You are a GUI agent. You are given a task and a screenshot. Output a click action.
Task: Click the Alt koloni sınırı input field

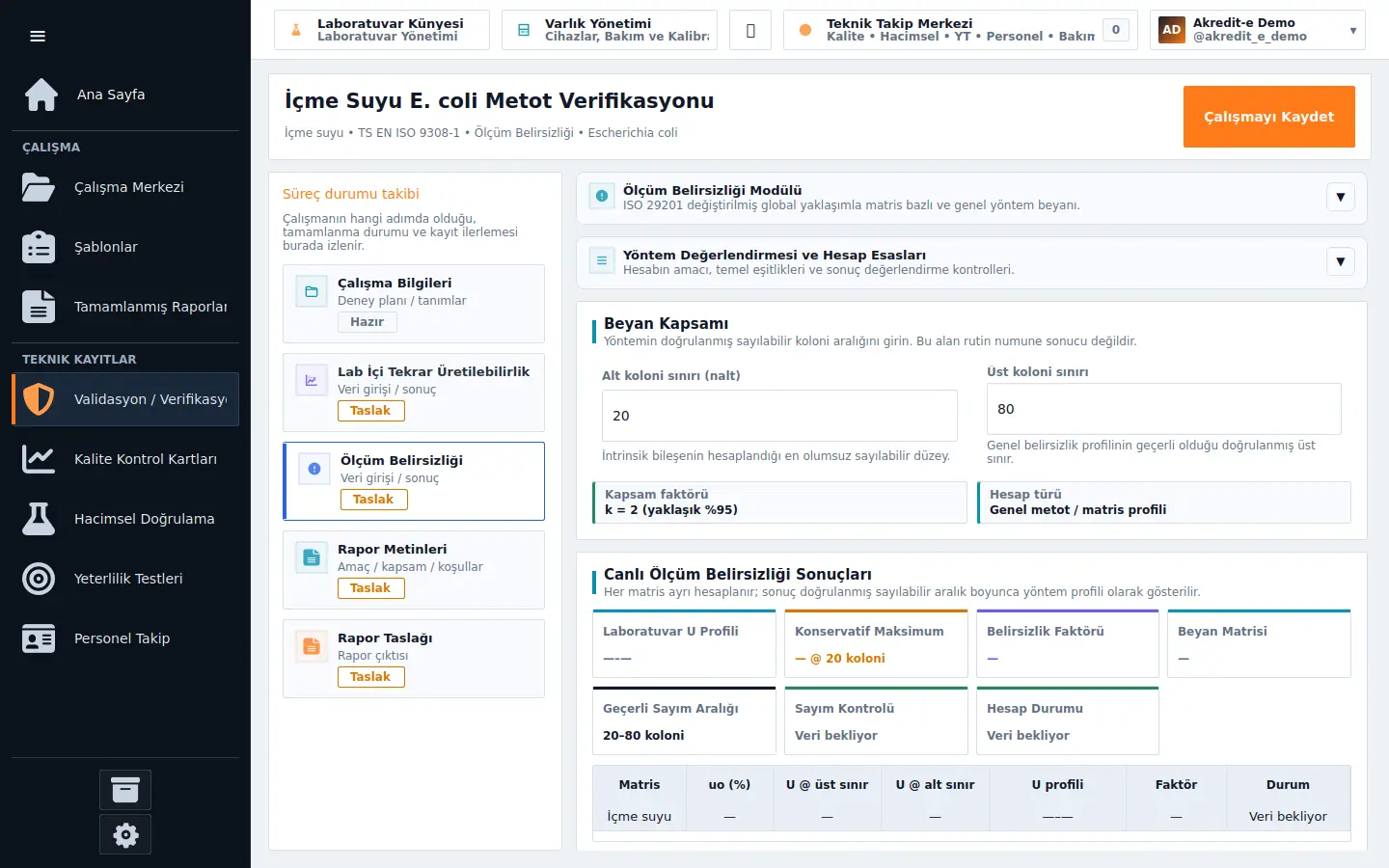coord(779,416)
